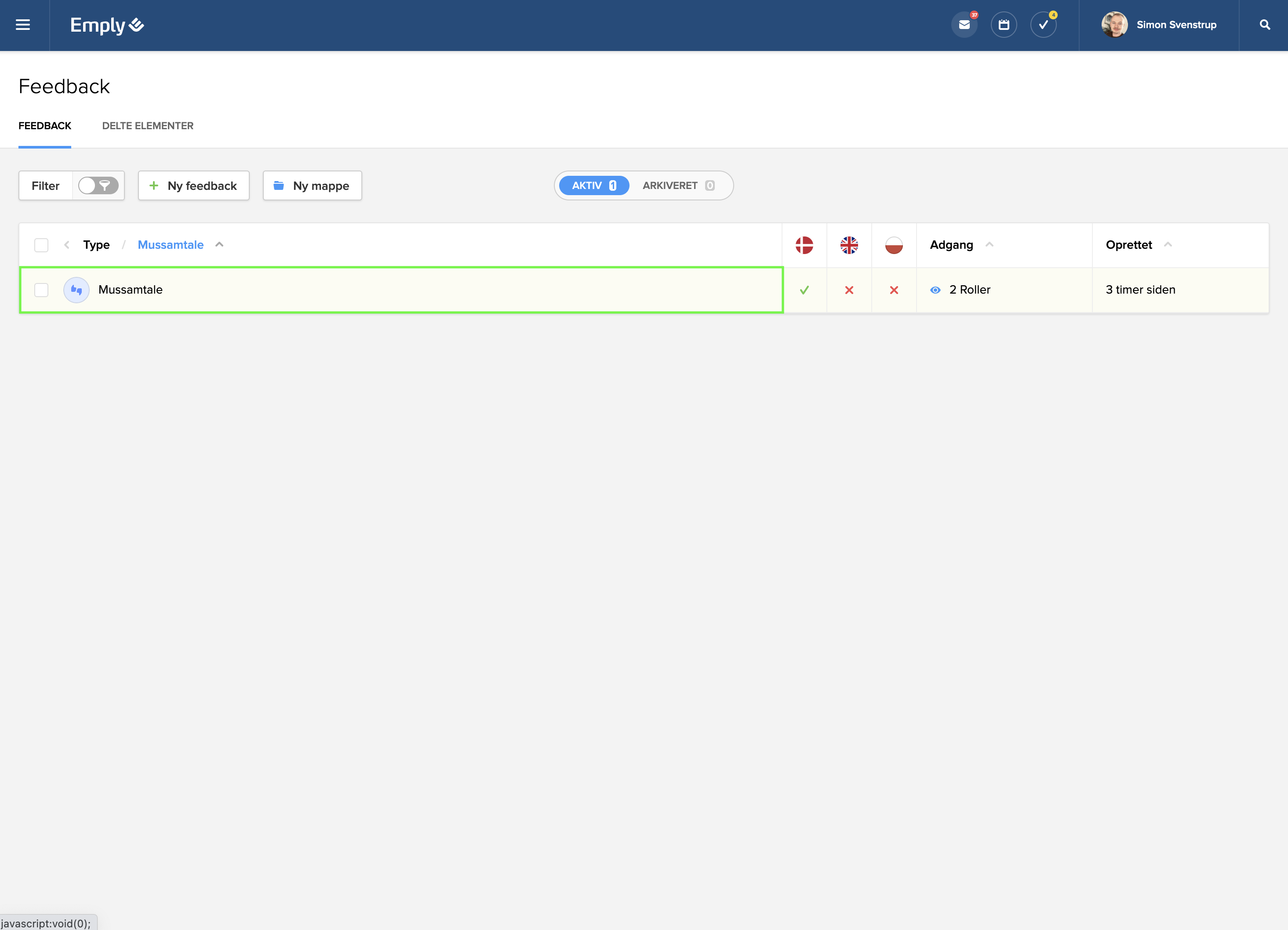The height and width of the screenshot is (930, 1288).
Task: Click the Mussamtale feedback type icon
Action: pyautogui.click(x=76, y=290)
